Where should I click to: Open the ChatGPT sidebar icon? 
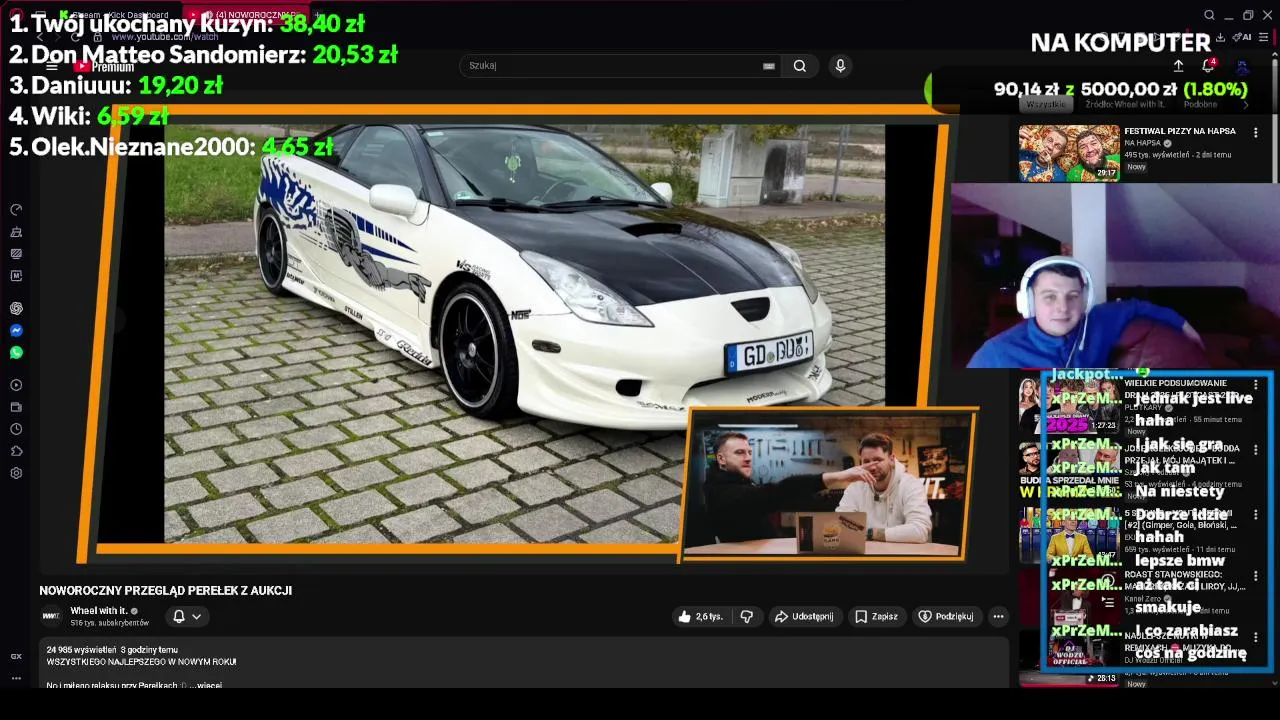(16, 309)
